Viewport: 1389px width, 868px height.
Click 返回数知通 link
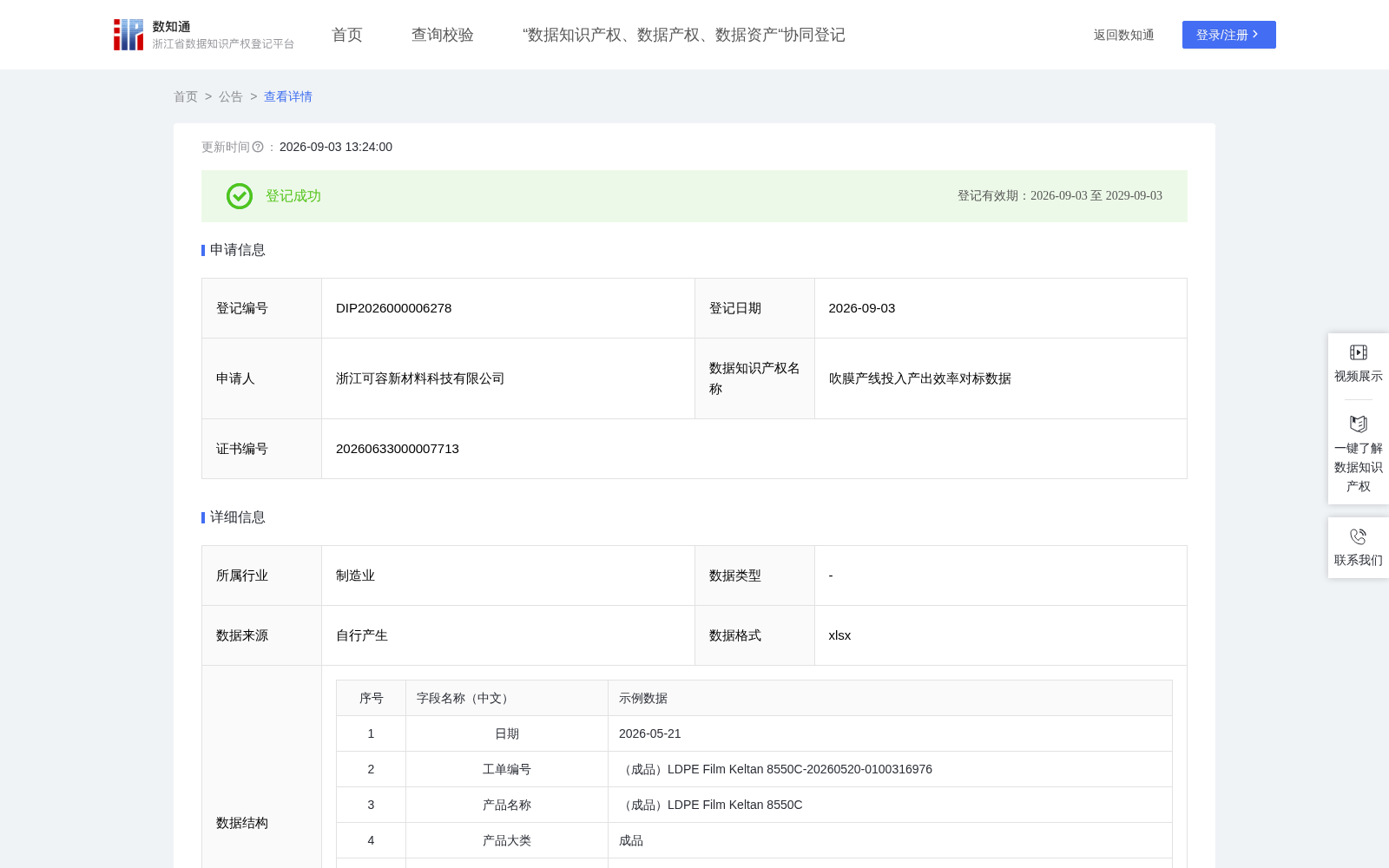click(1124, 35)
